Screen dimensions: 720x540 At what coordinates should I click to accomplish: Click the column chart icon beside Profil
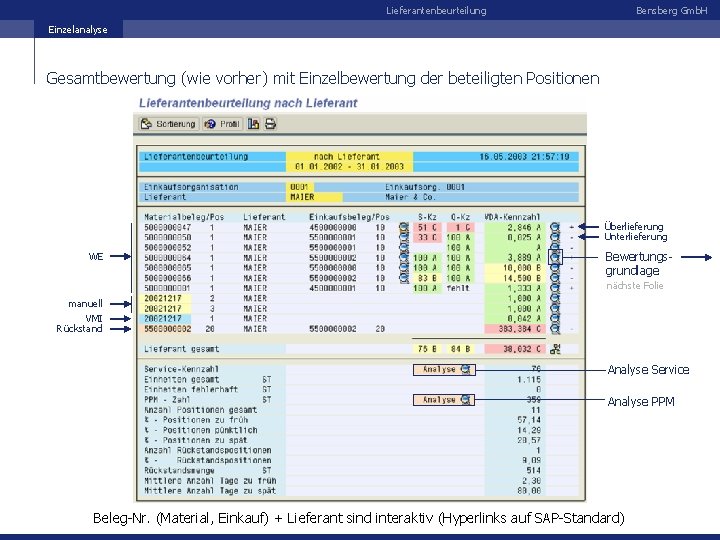coord(253,124)
